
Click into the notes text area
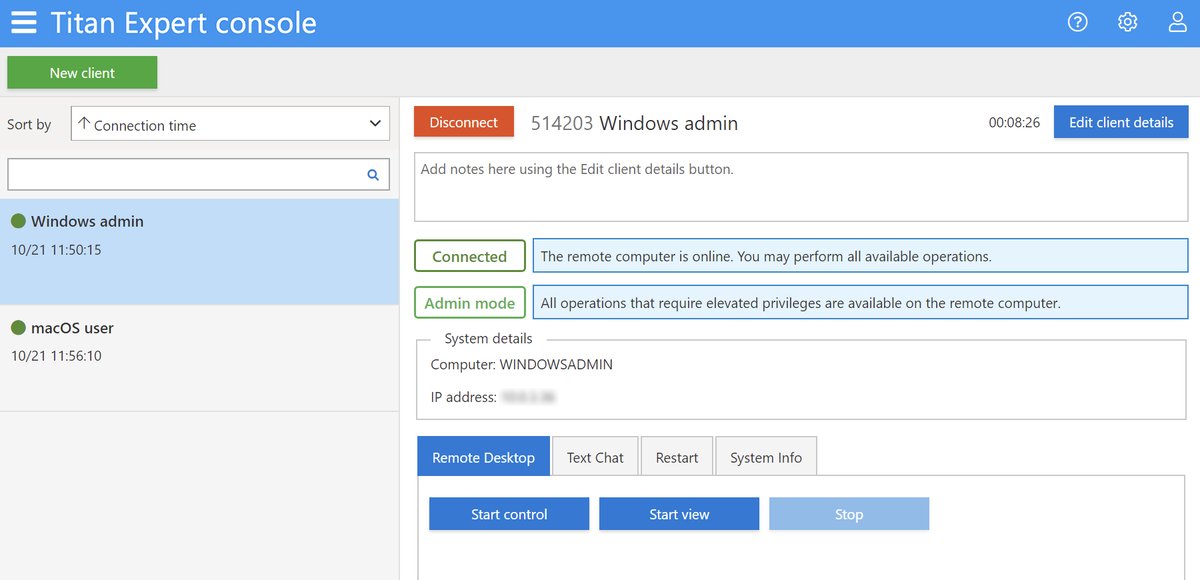coord(801,186)
